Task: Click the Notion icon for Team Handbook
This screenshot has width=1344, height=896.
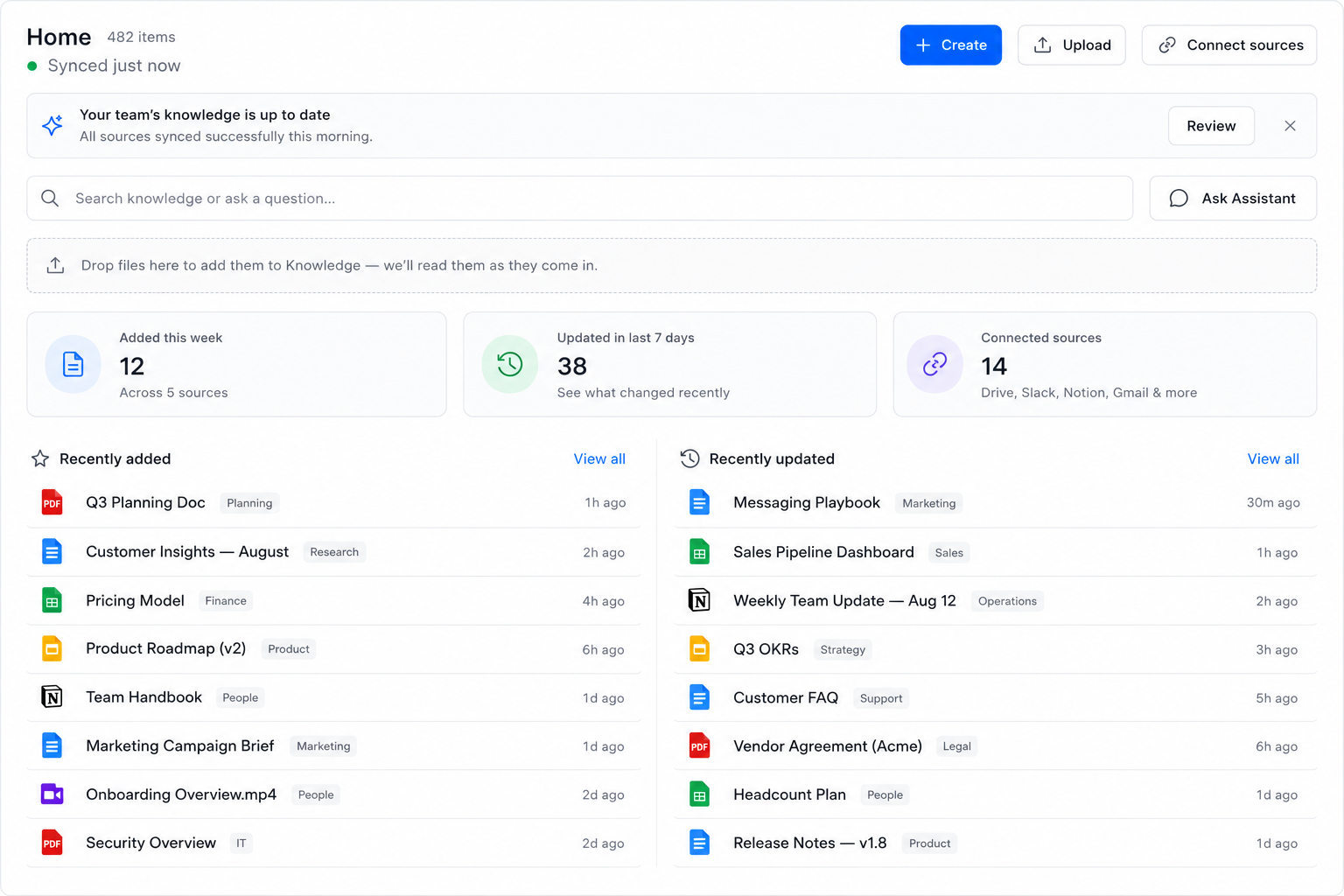Action: coord(52,697)
